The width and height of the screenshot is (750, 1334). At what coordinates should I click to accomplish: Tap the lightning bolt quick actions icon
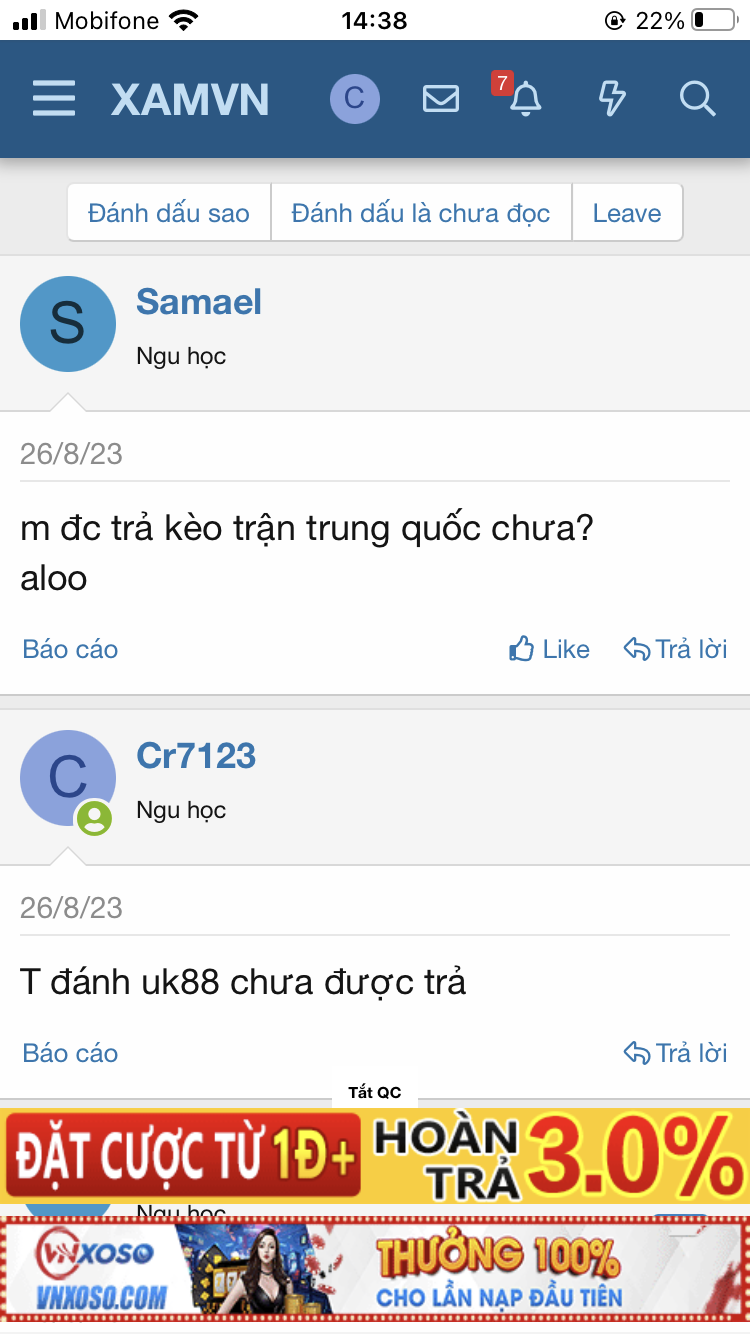[612, 99]
